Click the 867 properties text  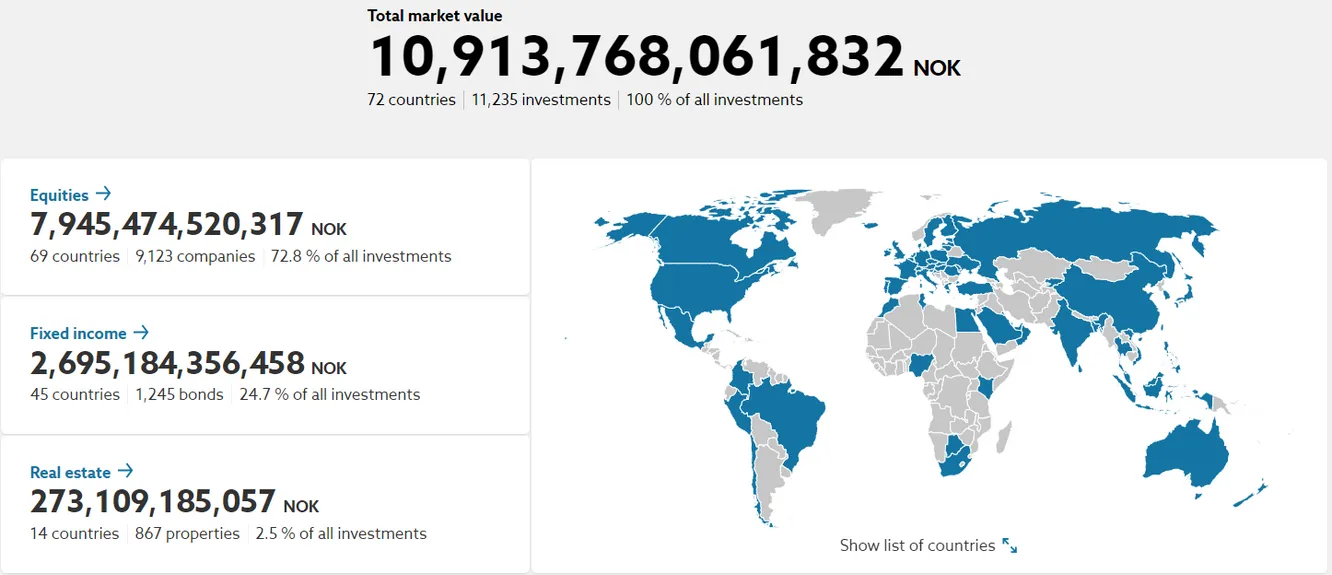187,533
